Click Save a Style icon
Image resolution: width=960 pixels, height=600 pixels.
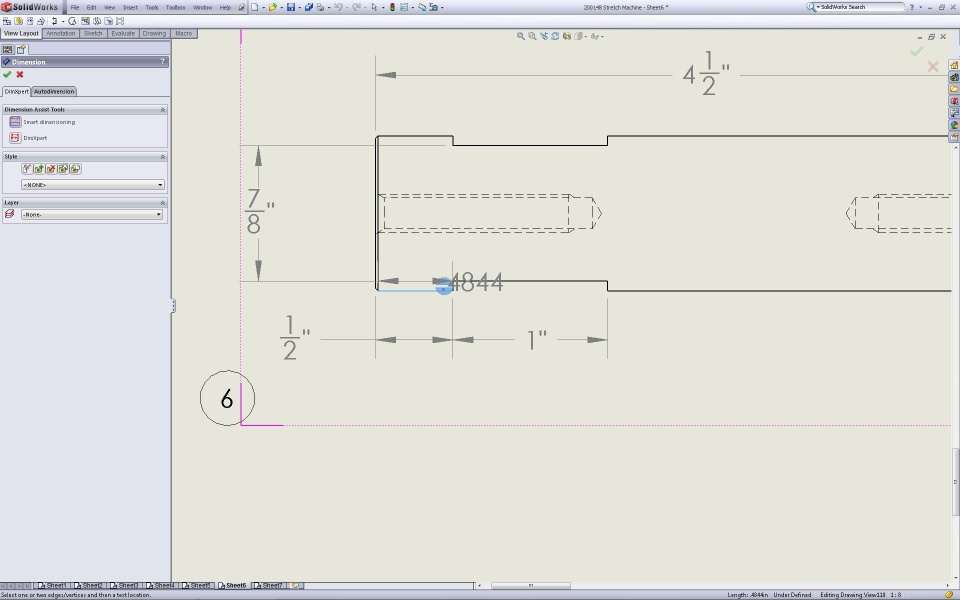[63, 169]
